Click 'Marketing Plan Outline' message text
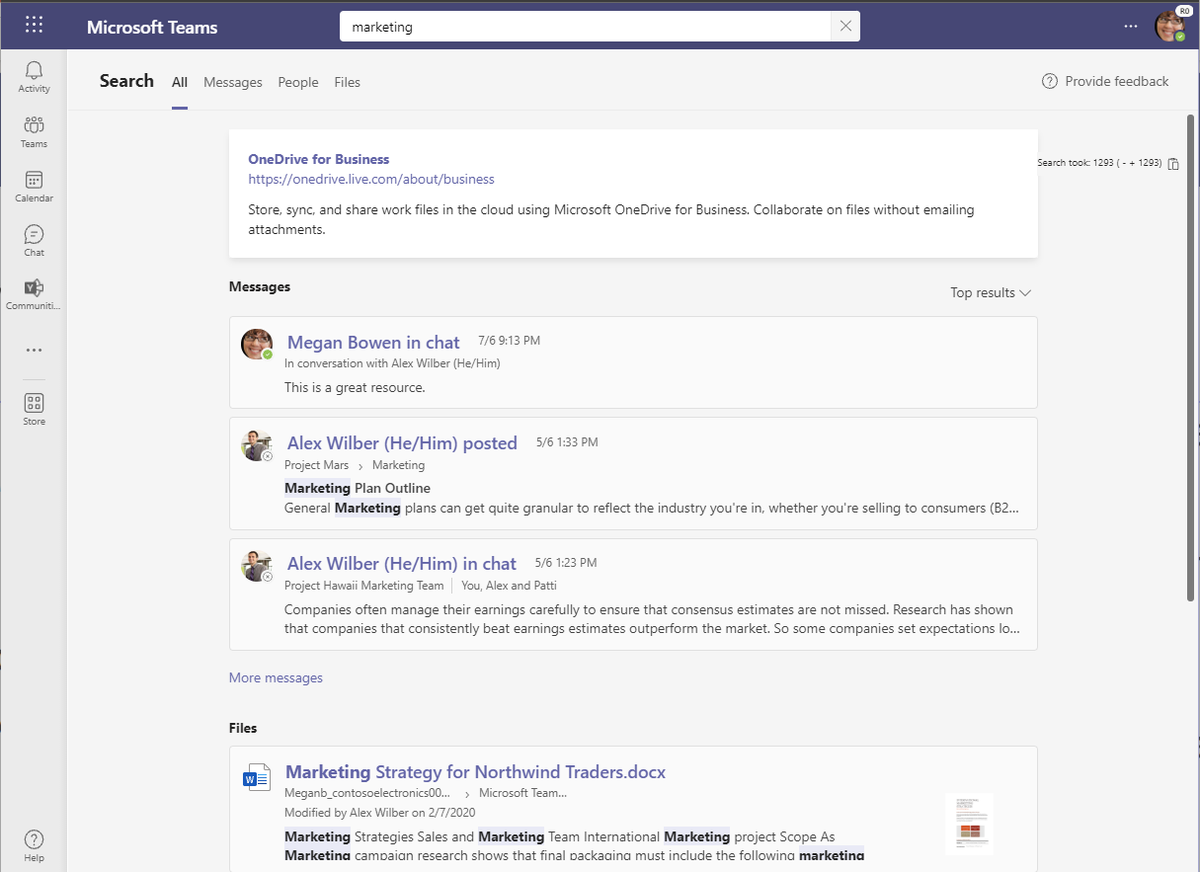Viewport: 1200px width, 872px height. [x=357, y=488]
